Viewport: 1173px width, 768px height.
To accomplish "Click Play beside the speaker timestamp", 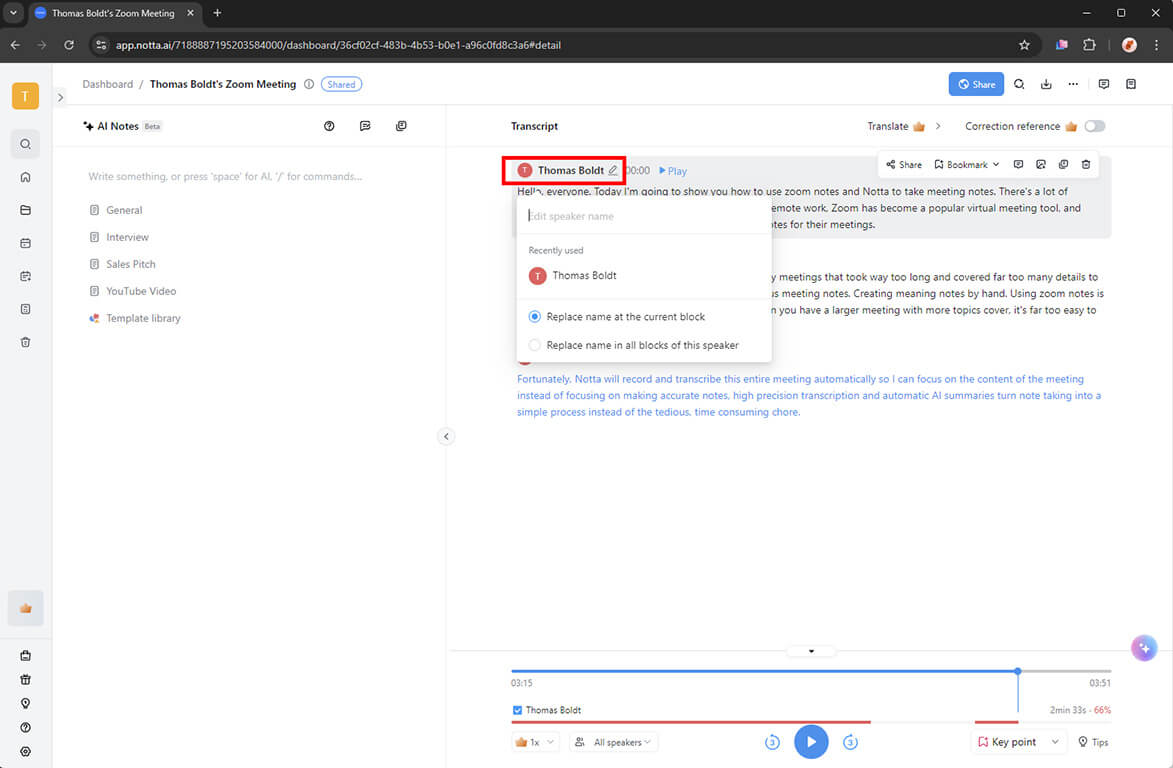I will (x=673, y=171).
